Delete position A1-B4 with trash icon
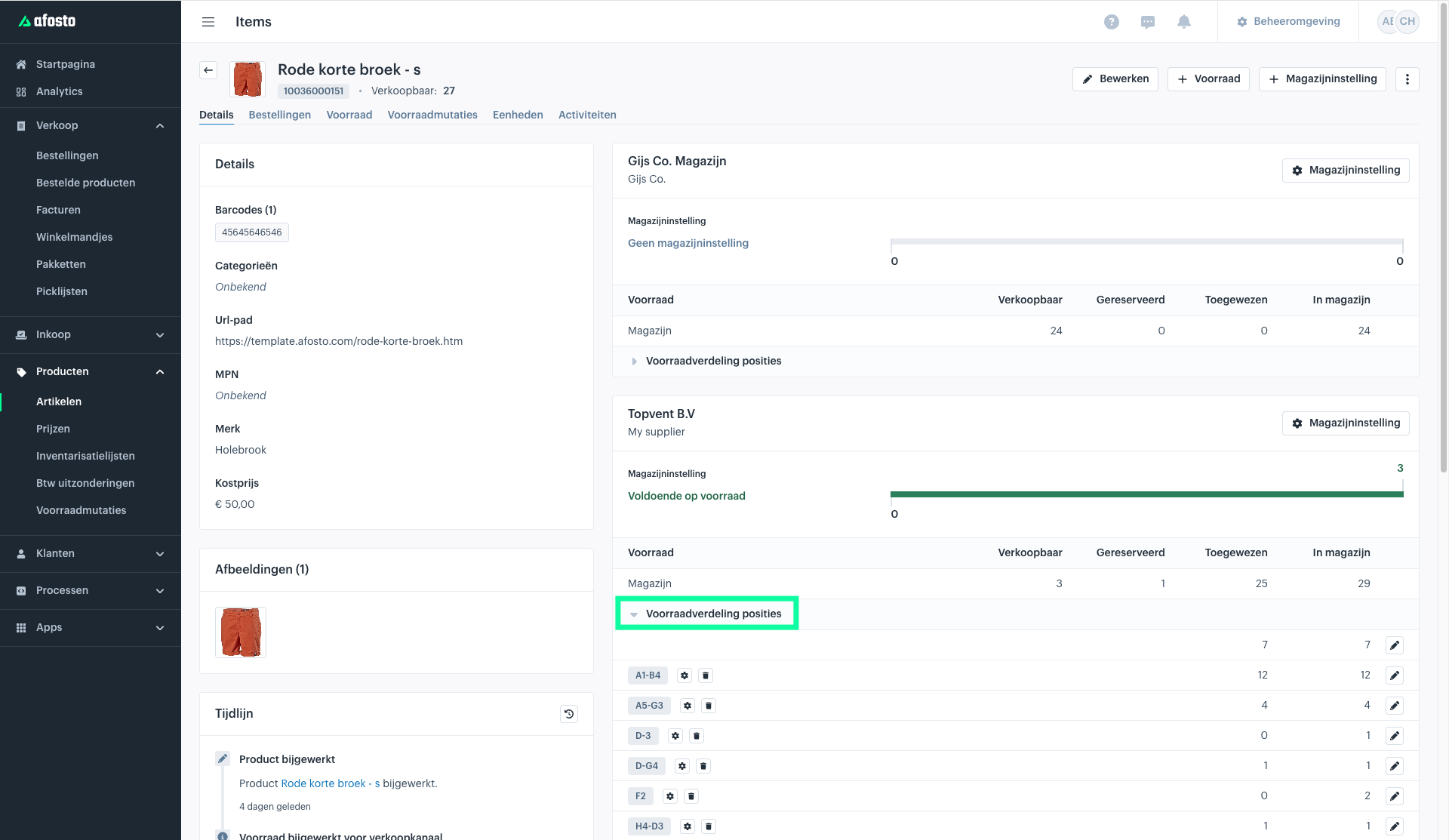The image size is (1449, 840). click(706, 675)
